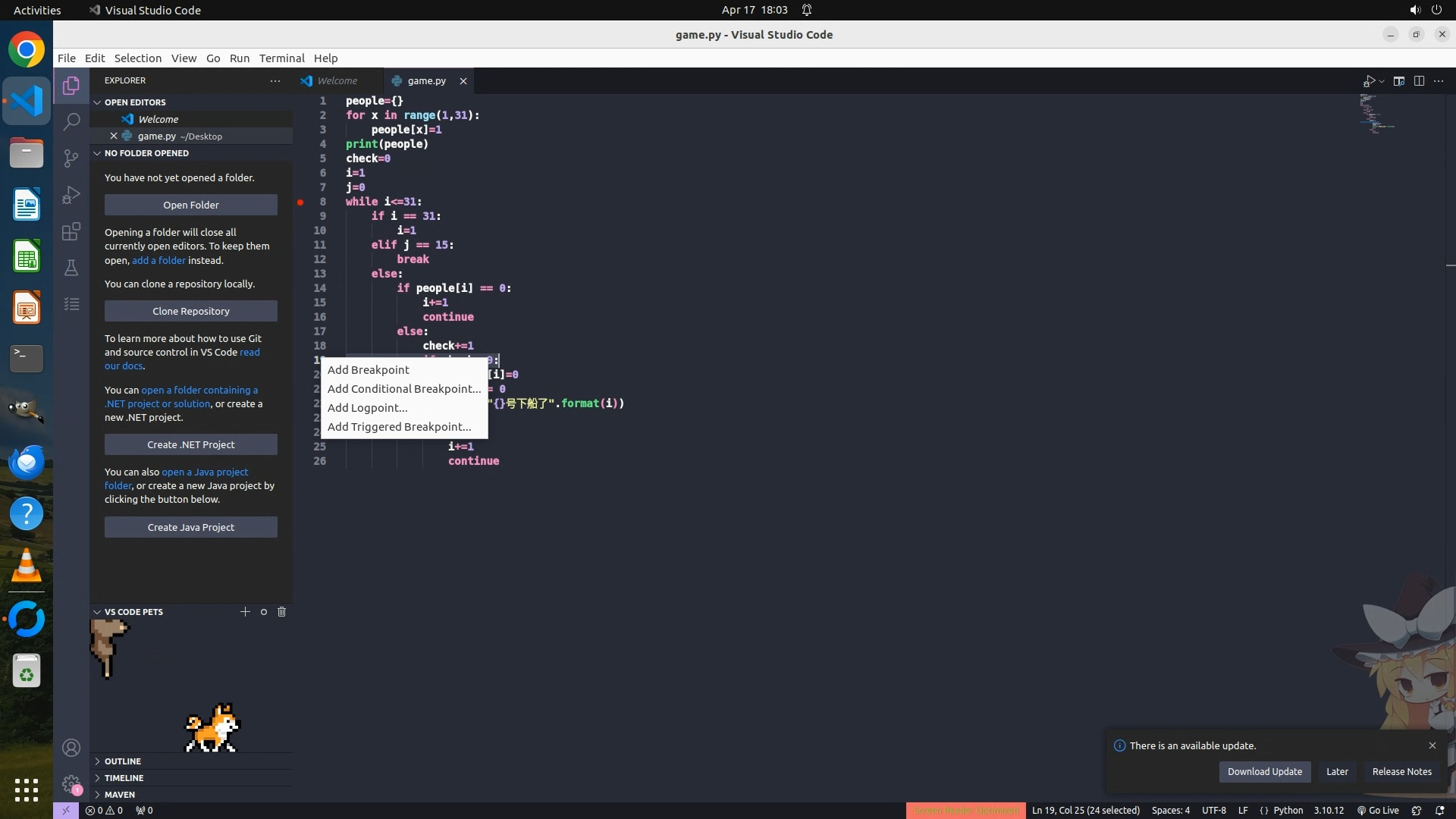
Task: Toggle the breakpoint dot on line 8
Action: tap(300, 202)
